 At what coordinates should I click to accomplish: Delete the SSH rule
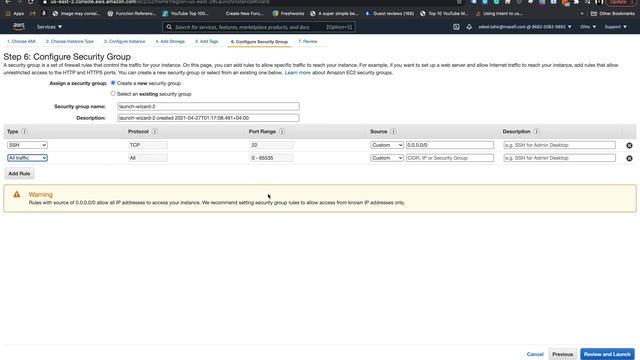tap(629, 145)
